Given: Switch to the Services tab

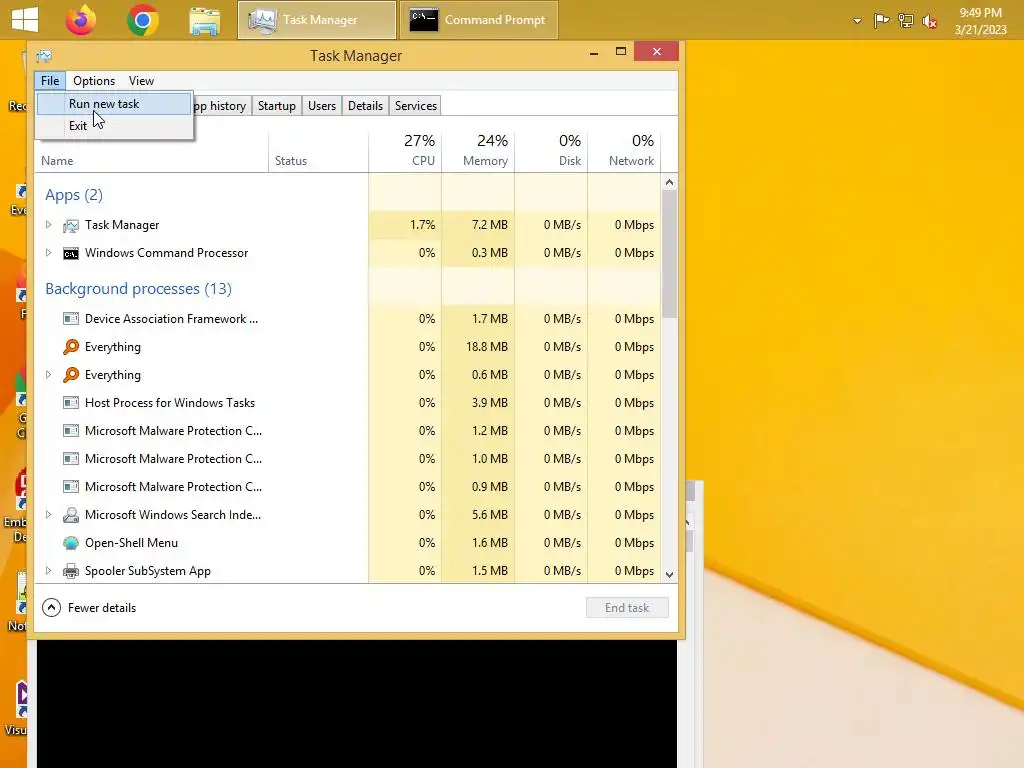Looking at the screenshot, I should [415, 106].
